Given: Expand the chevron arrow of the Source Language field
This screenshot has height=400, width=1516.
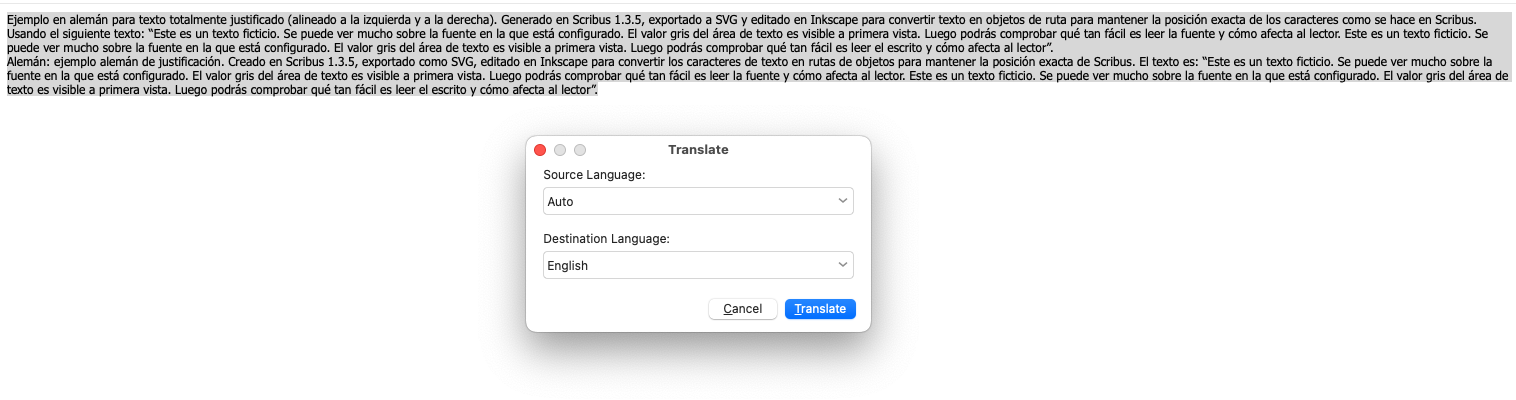Looking at the screenshot, I should click(x=842, y=201).
